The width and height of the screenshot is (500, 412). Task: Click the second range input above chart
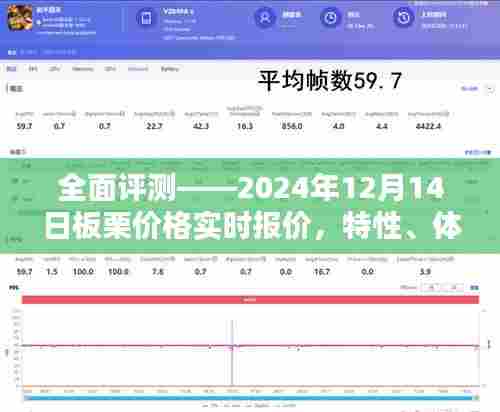pyautogui.click(x=453, y=287)
